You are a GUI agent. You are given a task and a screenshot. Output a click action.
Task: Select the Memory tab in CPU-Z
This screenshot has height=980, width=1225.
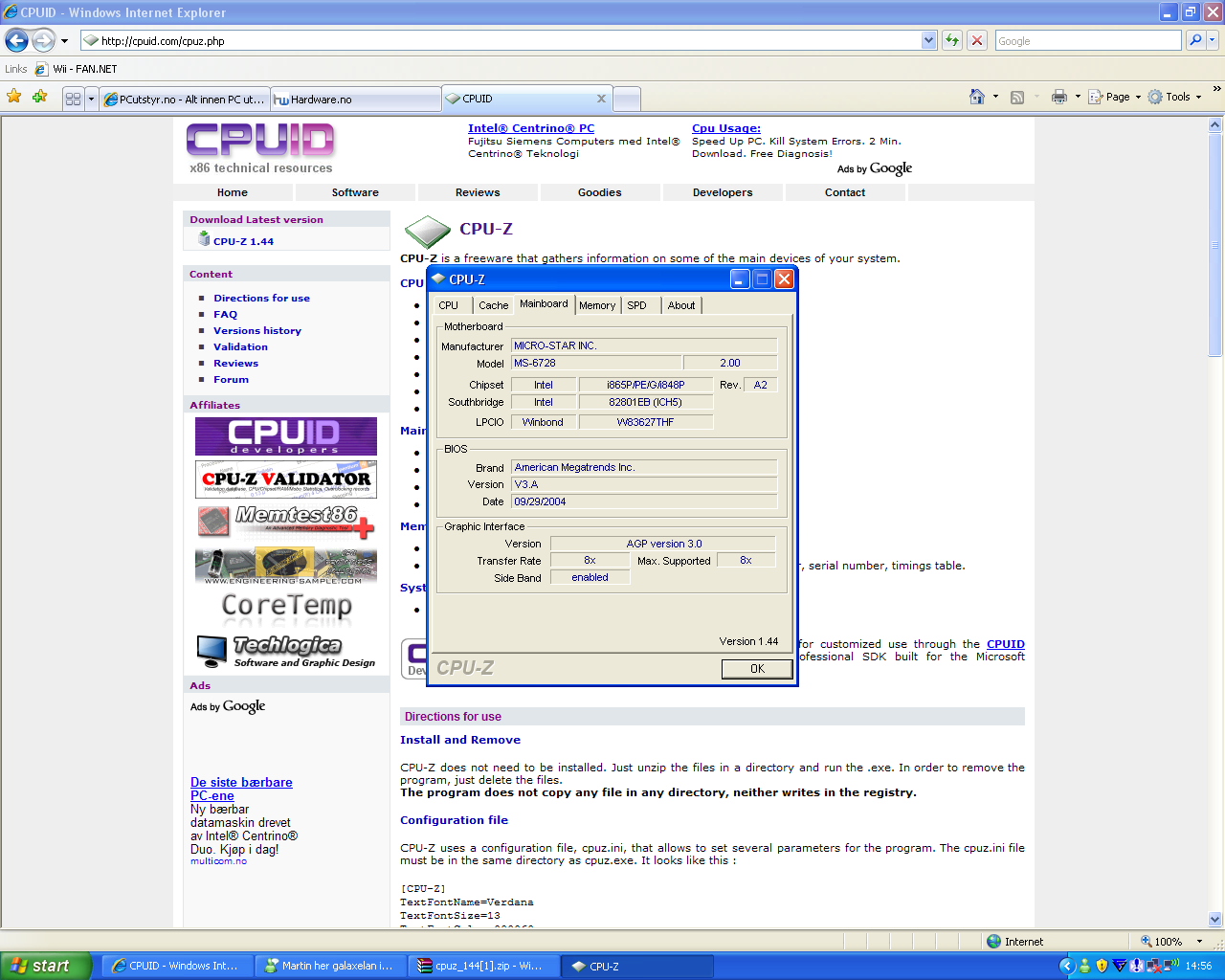(597, 305)
